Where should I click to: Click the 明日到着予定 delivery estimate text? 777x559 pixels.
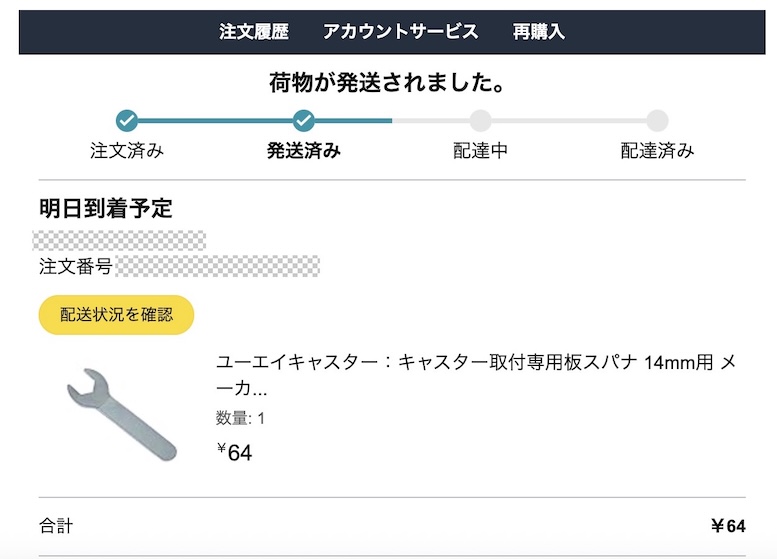tap(106, 209)
